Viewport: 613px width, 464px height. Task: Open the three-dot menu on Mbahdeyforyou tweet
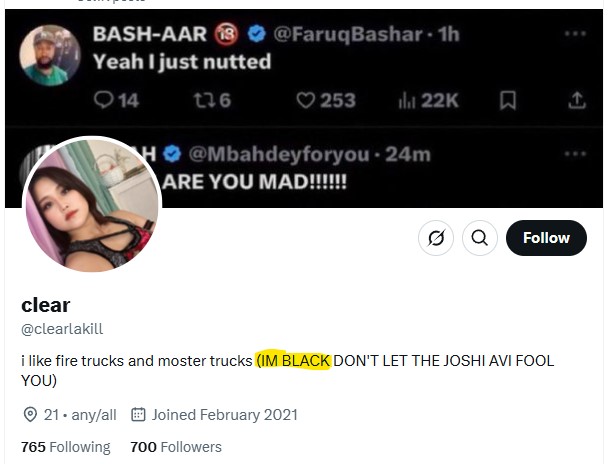[x=575, y=154]
